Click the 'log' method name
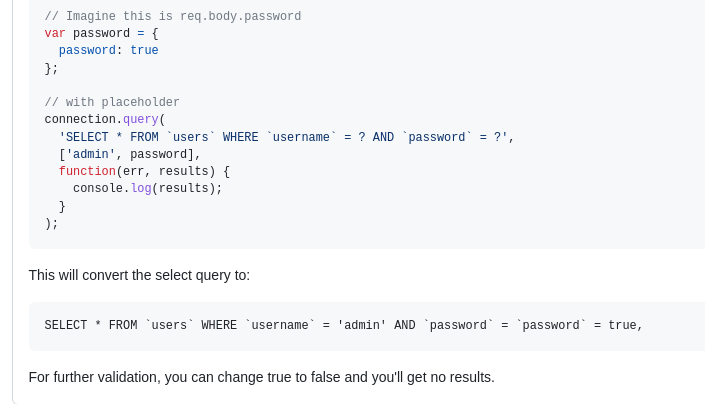Image resolution: width=705 pixels, height=404 pixels. click(141, 188)
